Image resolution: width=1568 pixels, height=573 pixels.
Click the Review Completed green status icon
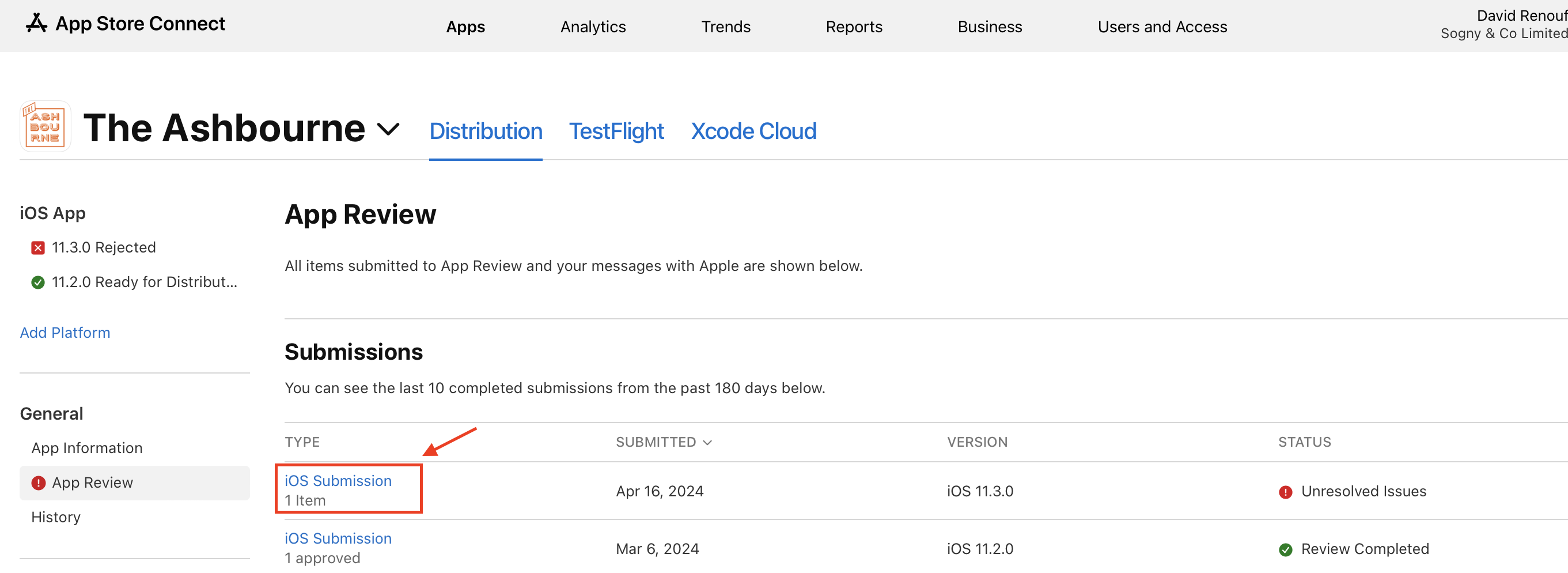tap(1286, 550)
